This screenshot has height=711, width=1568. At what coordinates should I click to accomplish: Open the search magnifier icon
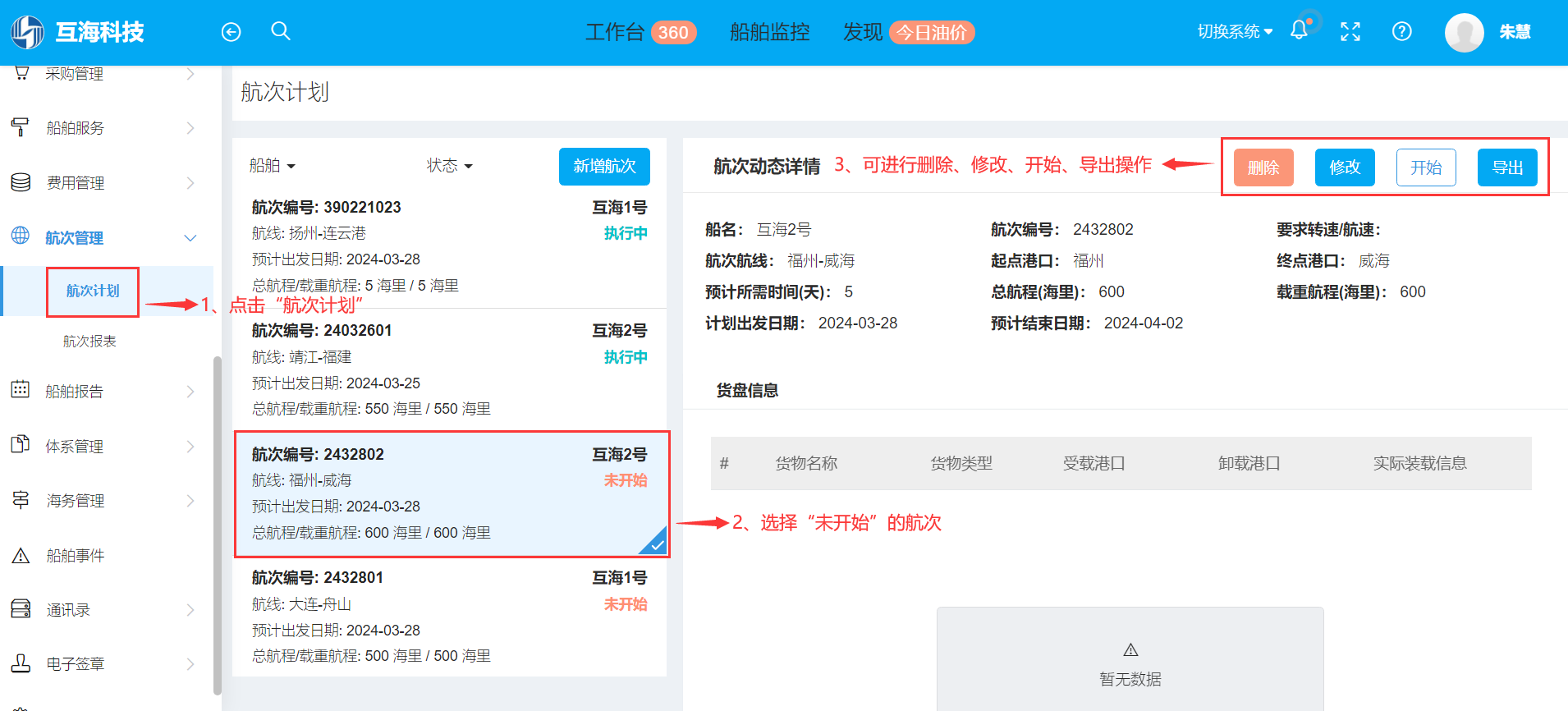[281, 31]
